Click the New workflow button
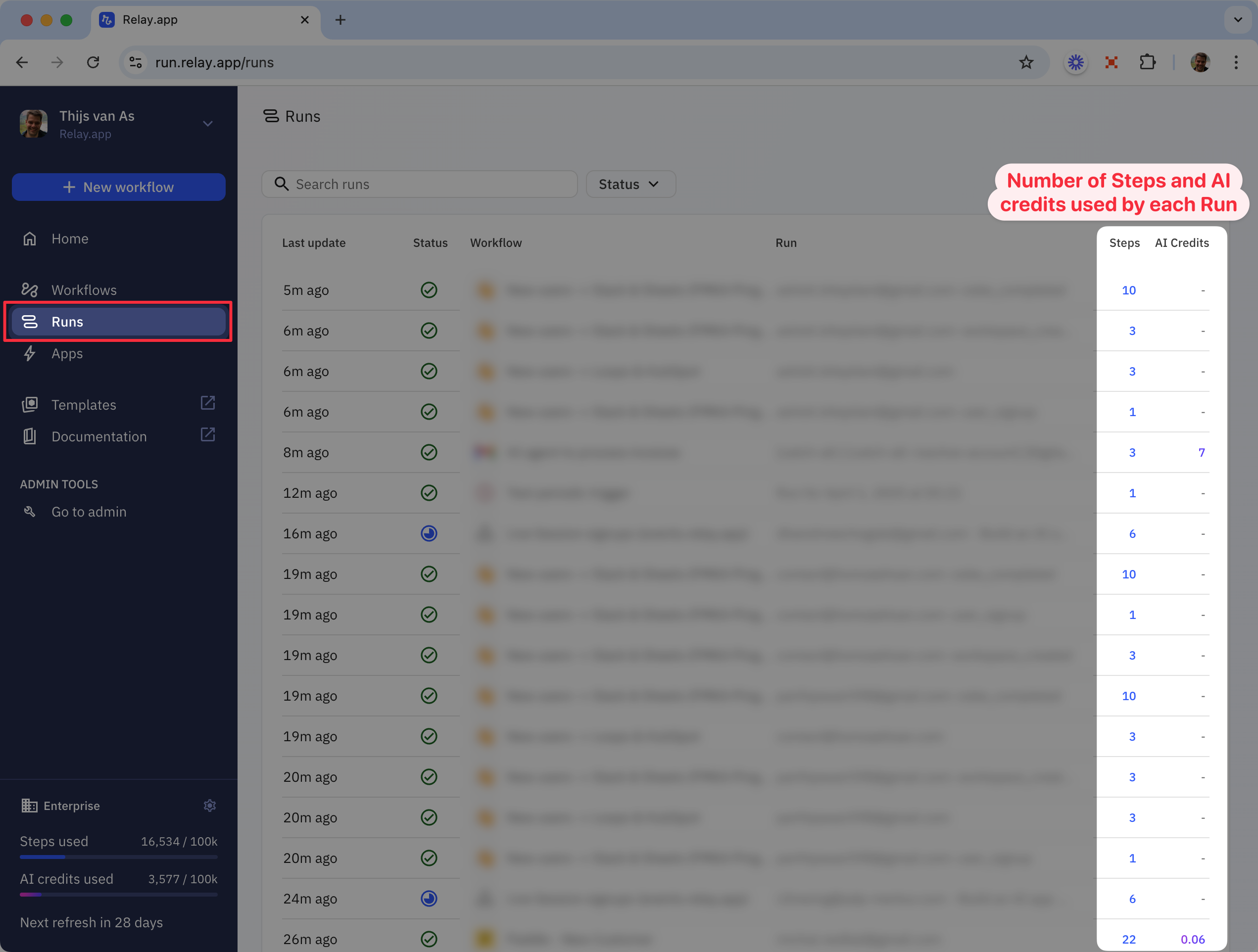Screen dimensions: 1258x952 coord(118,187)
